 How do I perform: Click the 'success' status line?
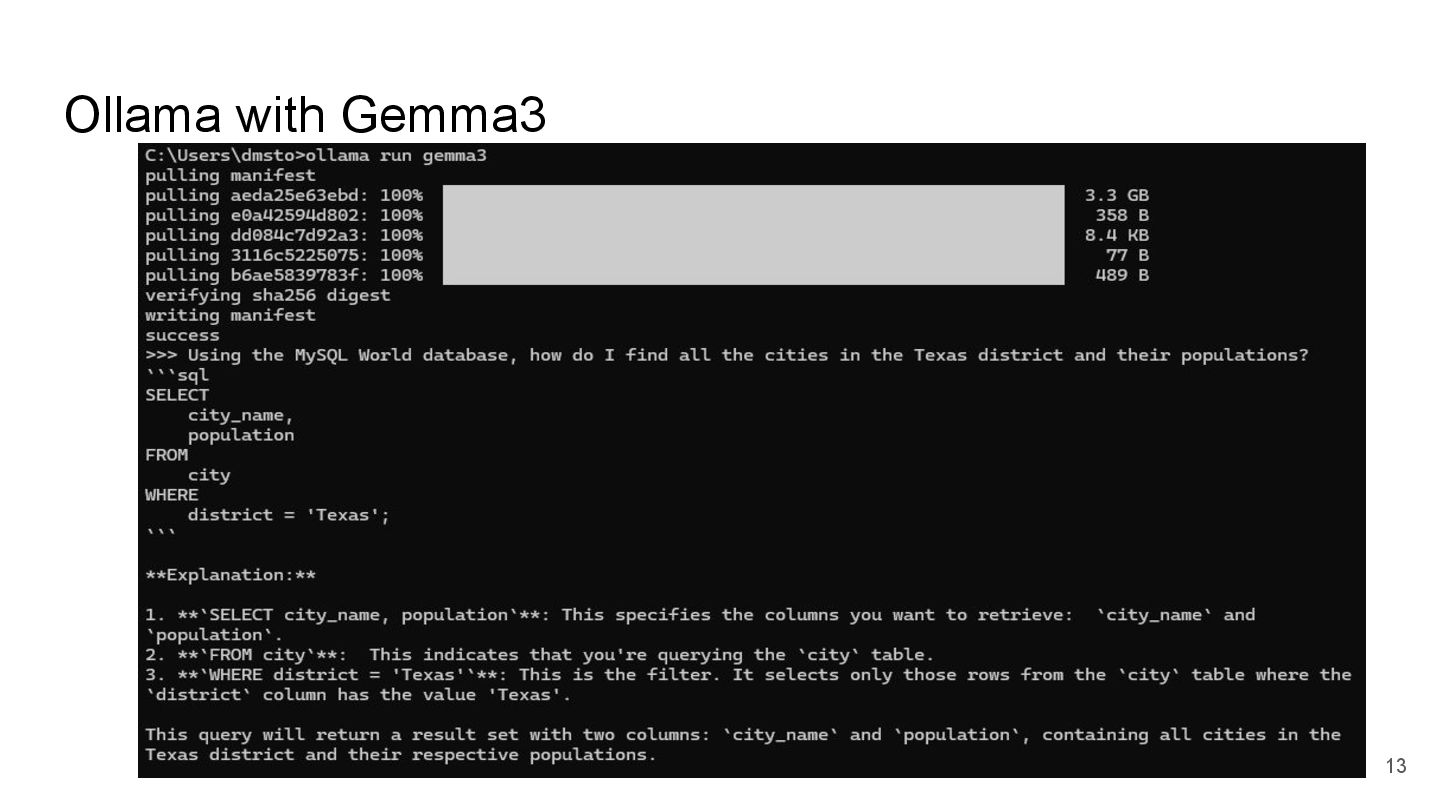pyautogui.click(x=182, y=335)
